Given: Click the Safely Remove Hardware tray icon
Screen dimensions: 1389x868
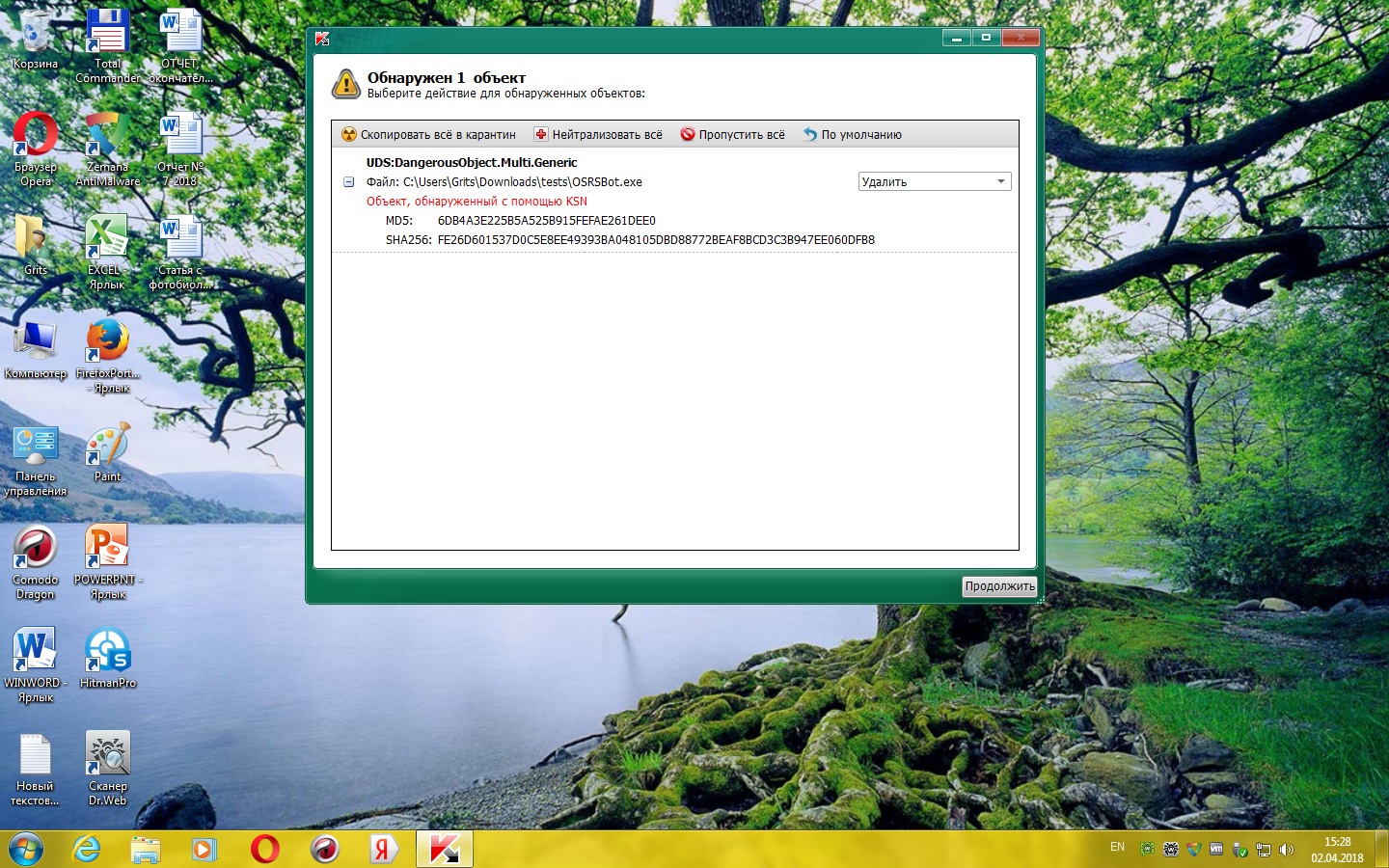Looking at the screenshot, I should coord(1239,850).
